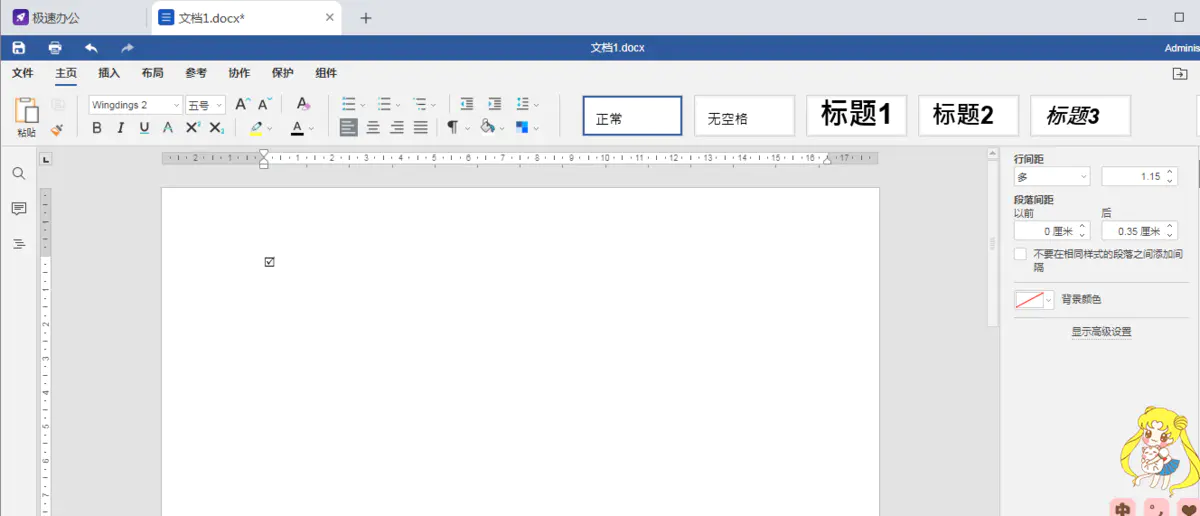Screen dimensions: 1200x516
Task: Click the bulleted list icon
Action: pos(348,104)
